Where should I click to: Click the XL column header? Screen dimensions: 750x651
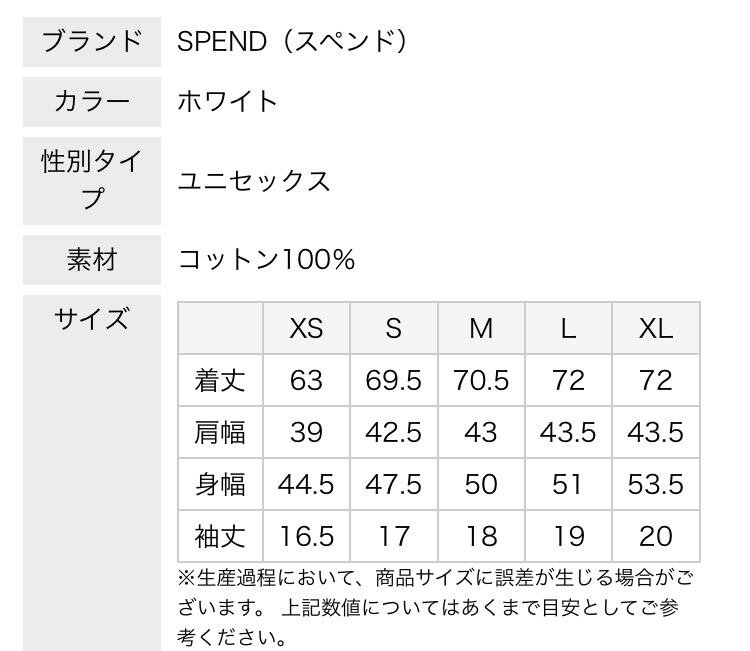pyautogui.click(x=655, y=328)
